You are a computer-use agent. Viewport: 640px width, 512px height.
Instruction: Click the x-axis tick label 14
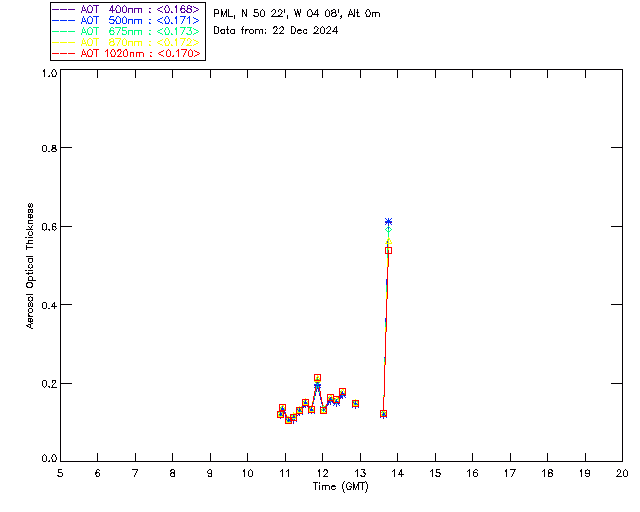click(398, 474)
